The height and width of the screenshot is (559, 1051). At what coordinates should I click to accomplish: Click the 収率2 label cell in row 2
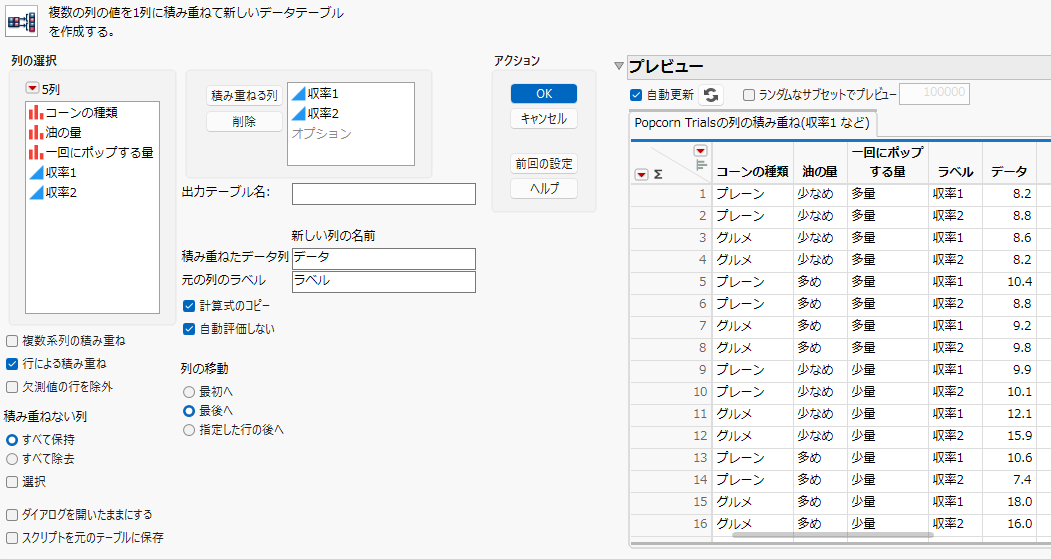pos(955,216)
